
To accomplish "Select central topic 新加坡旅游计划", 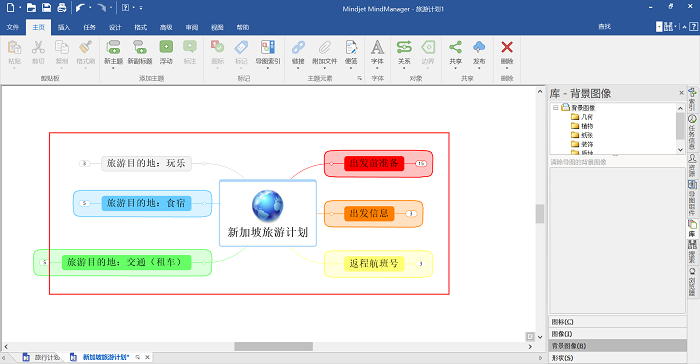I will (268, 213).
